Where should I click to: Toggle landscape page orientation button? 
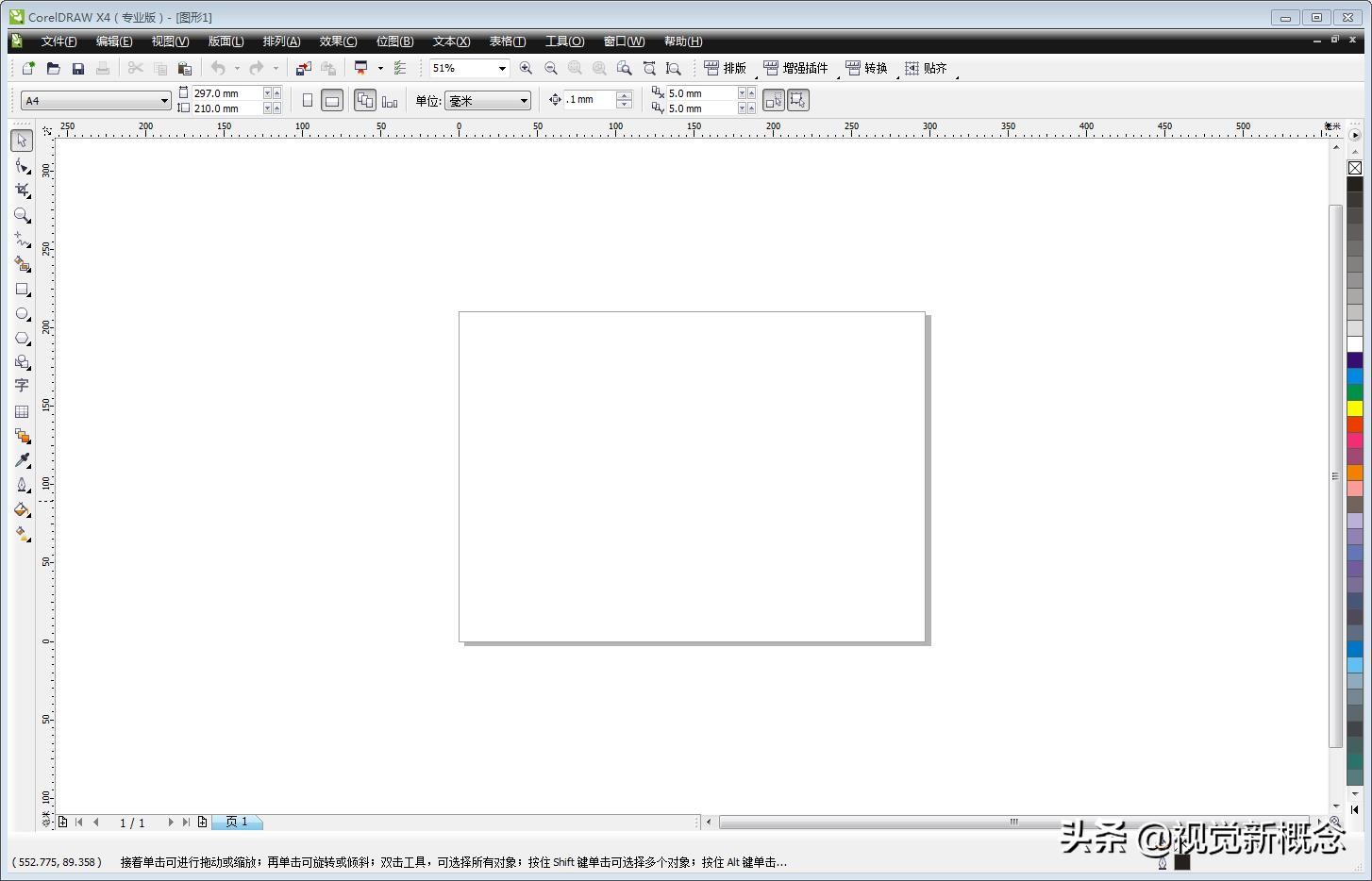332,100
